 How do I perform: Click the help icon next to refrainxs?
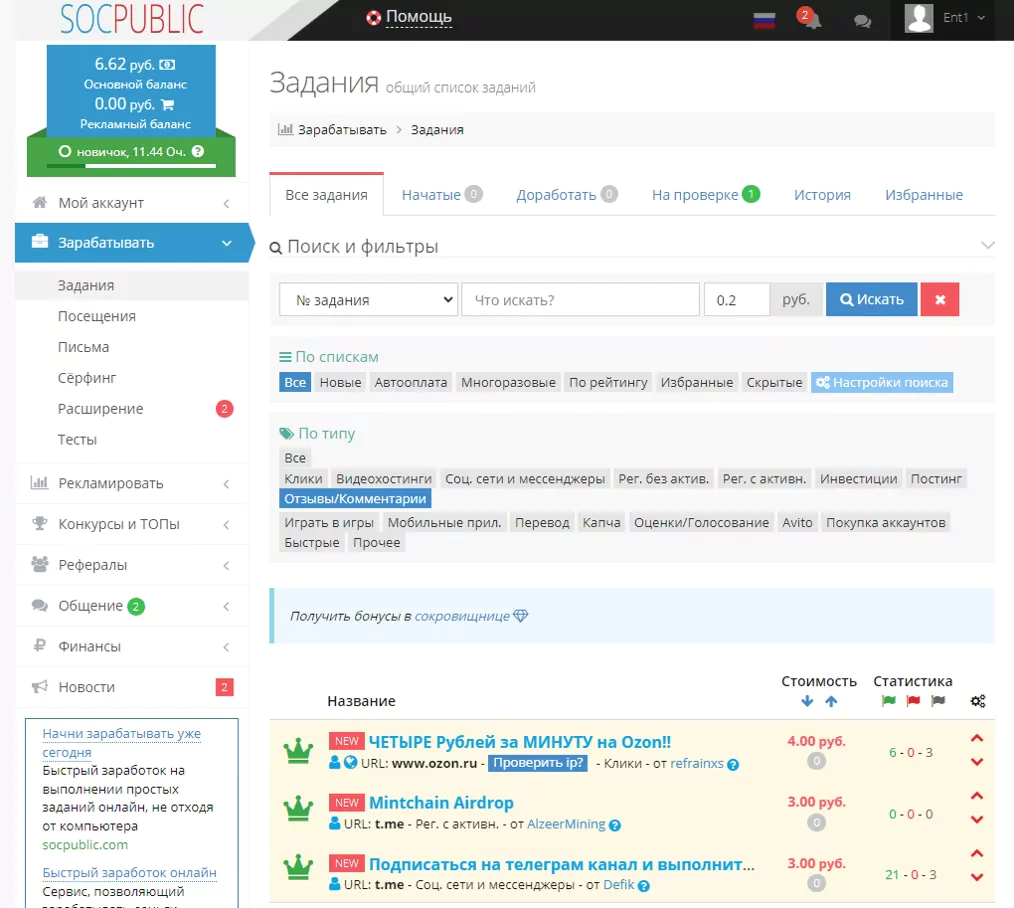point(733,764)
